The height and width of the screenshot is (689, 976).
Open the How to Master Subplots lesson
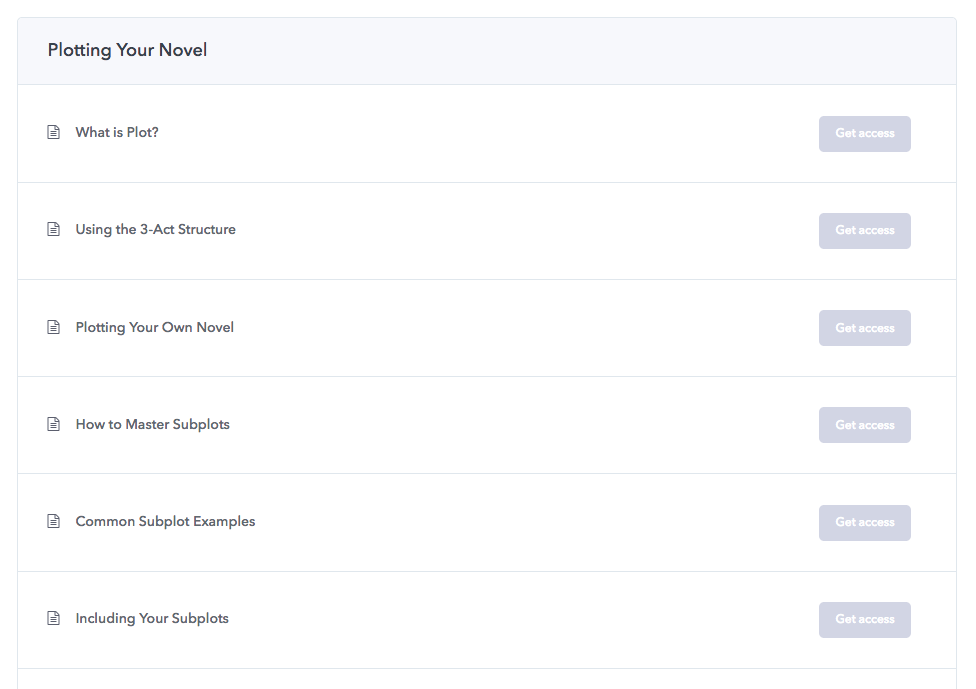[152, 424]
